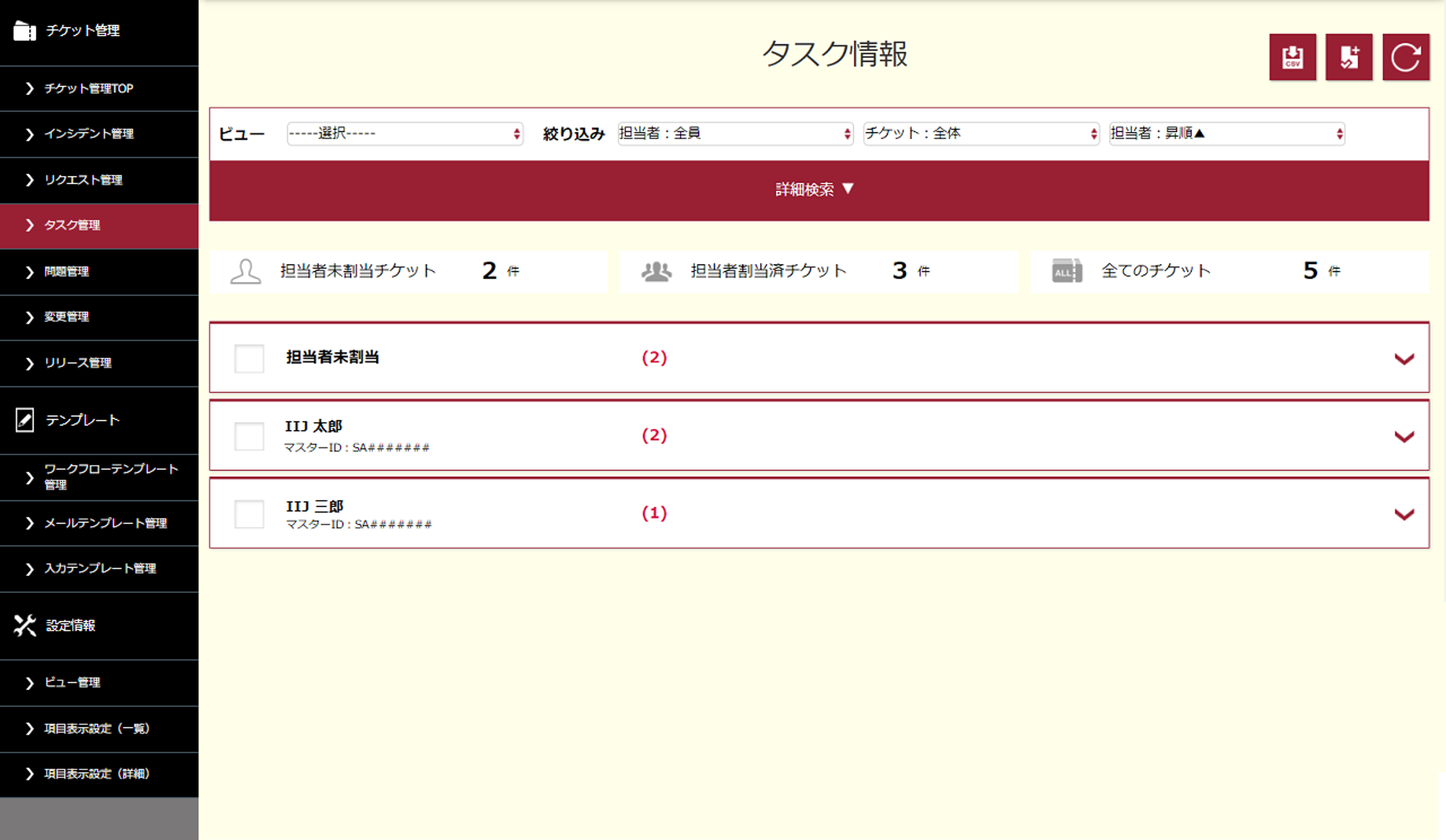
Task: Open メールテンプレート管理 menu item
Action: pos(99,523)
